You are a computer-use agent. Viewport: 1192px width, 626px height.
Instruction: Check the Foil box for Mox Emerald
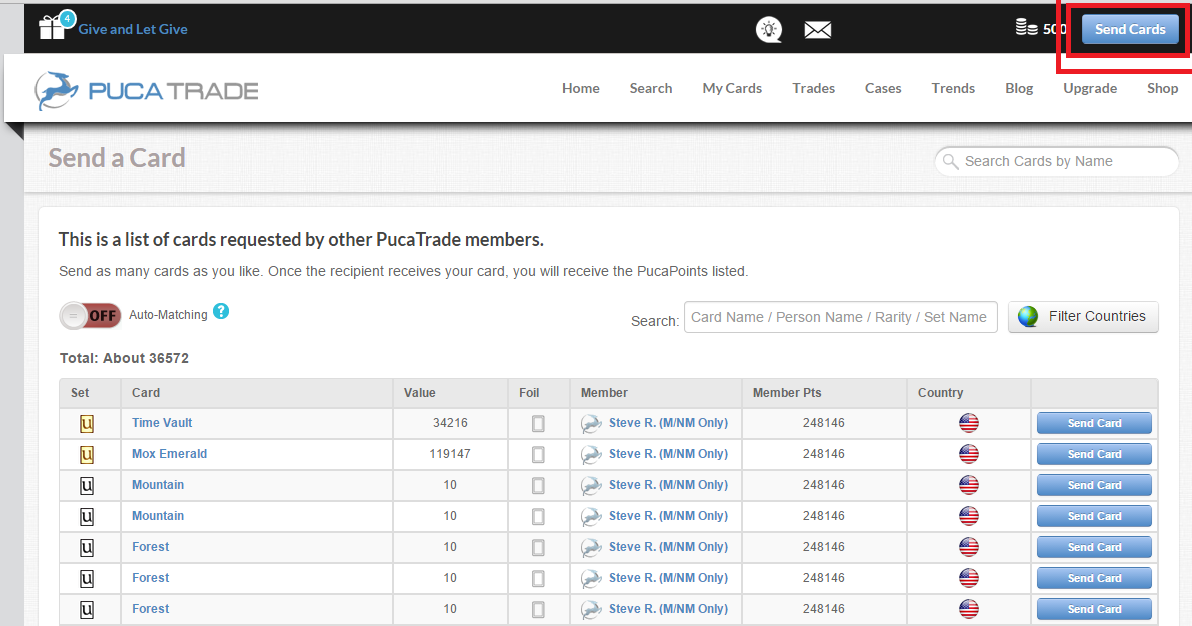(538, 455)
